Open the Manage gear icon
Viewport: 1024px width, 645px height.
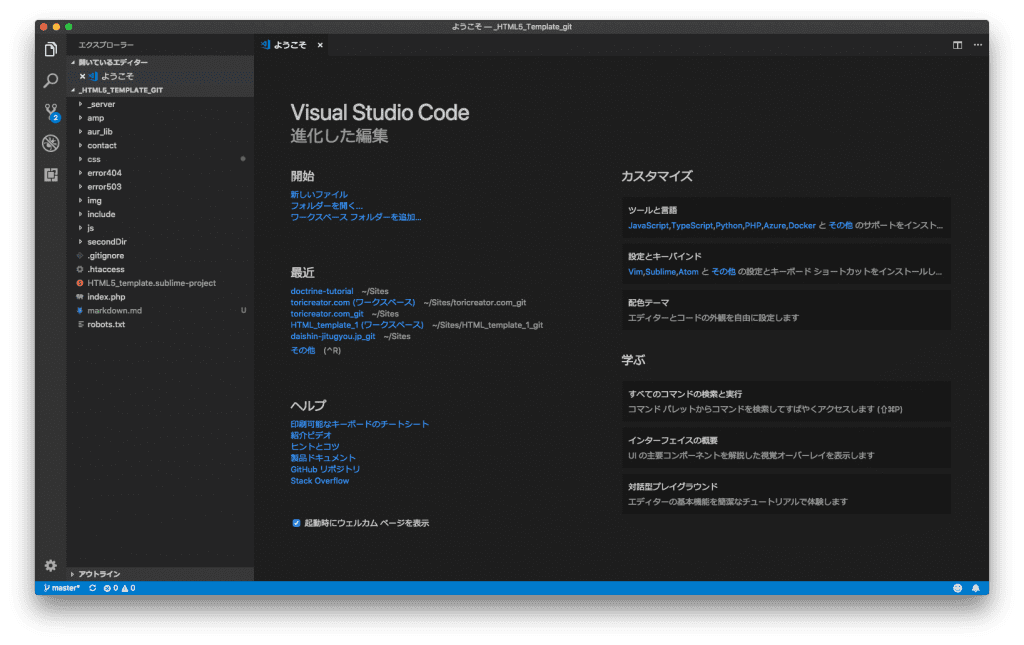point(51,565)
